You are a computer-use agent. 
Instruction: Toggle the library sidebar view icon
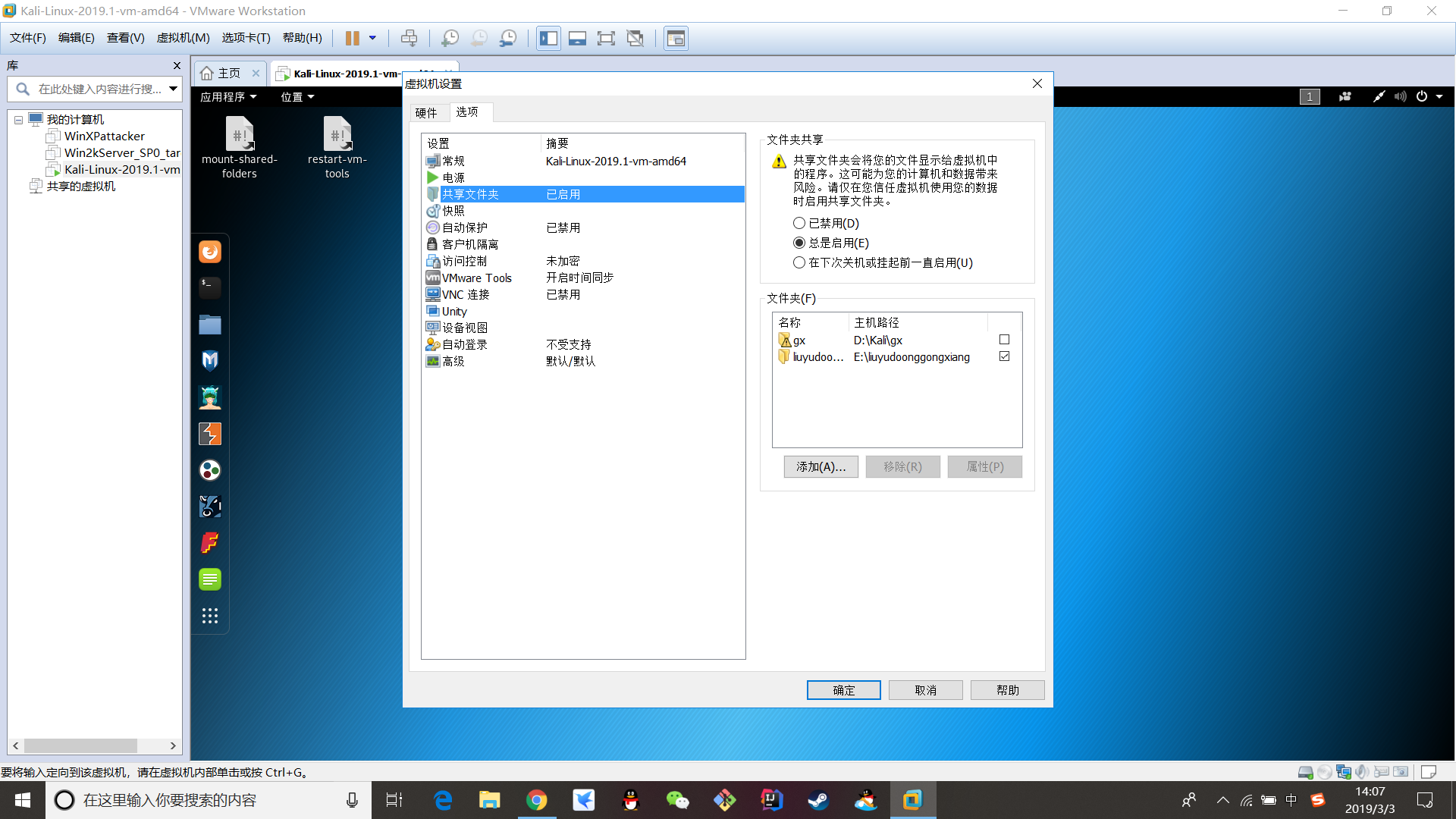click(548, 38)
